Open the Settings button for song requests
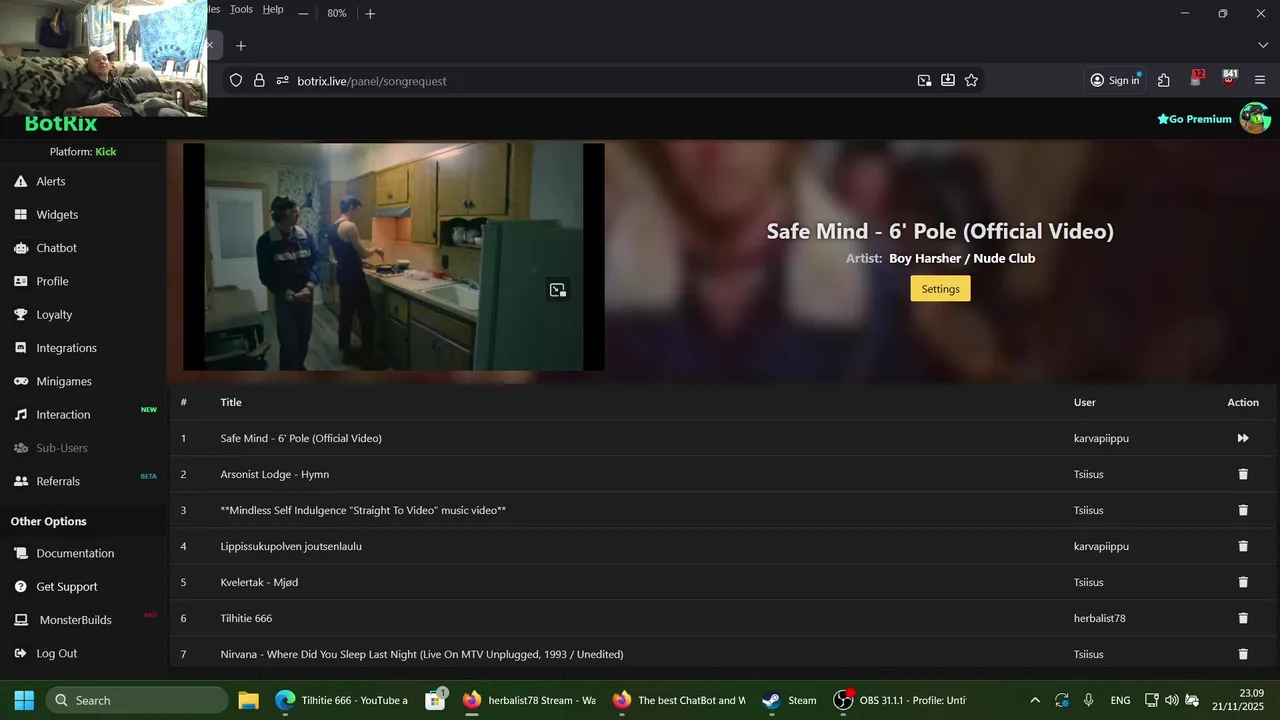 pos(940,289)
